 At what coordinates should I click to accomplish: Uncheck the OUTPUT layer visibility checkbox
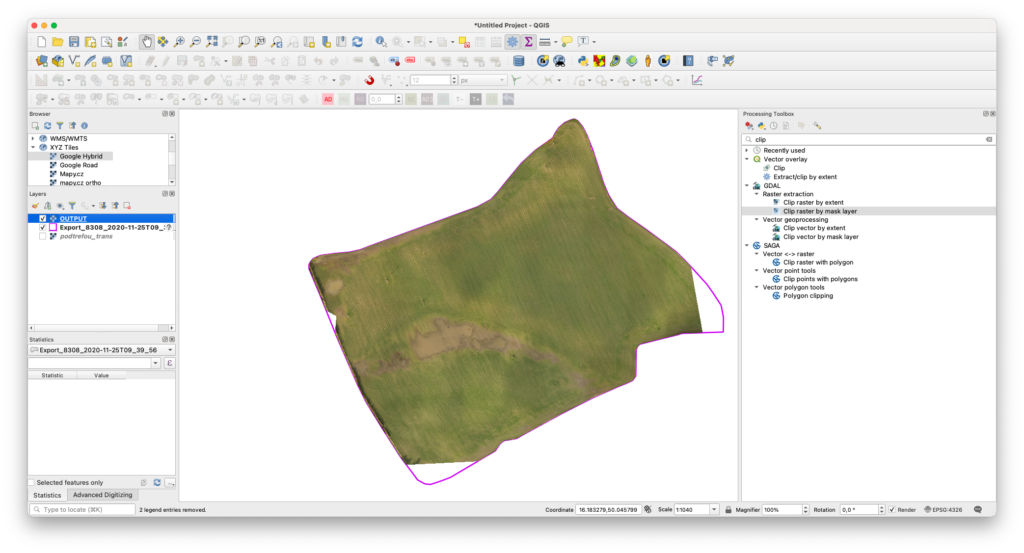[x=42, y=218]
